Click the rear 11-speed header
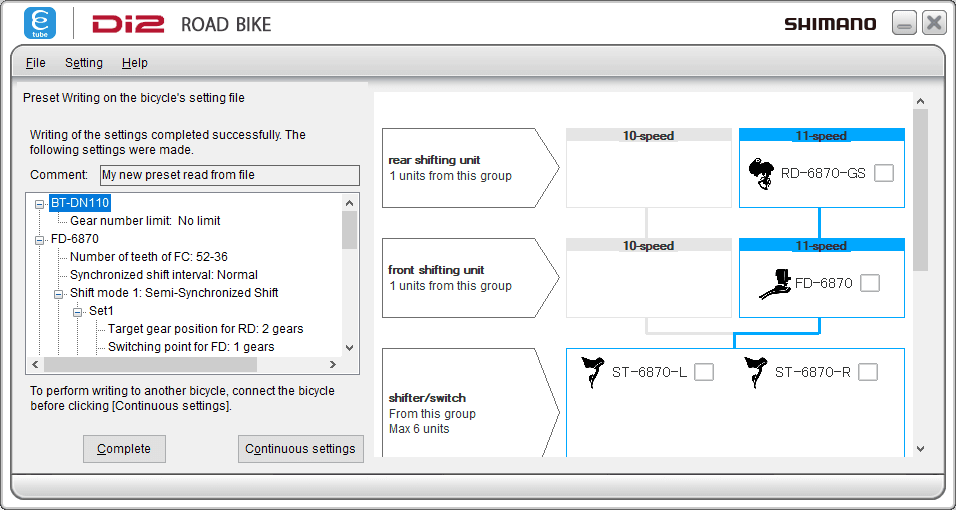This screenshot has width=956, height=510. (821, 135)
